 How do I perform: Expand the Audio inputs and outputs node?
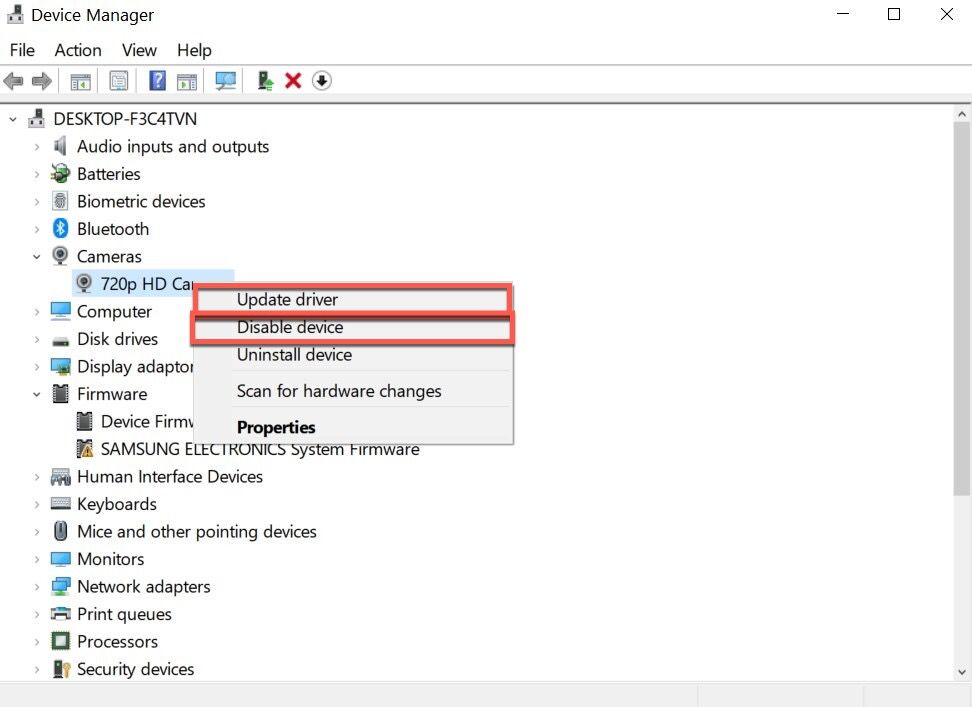[37, 147]
